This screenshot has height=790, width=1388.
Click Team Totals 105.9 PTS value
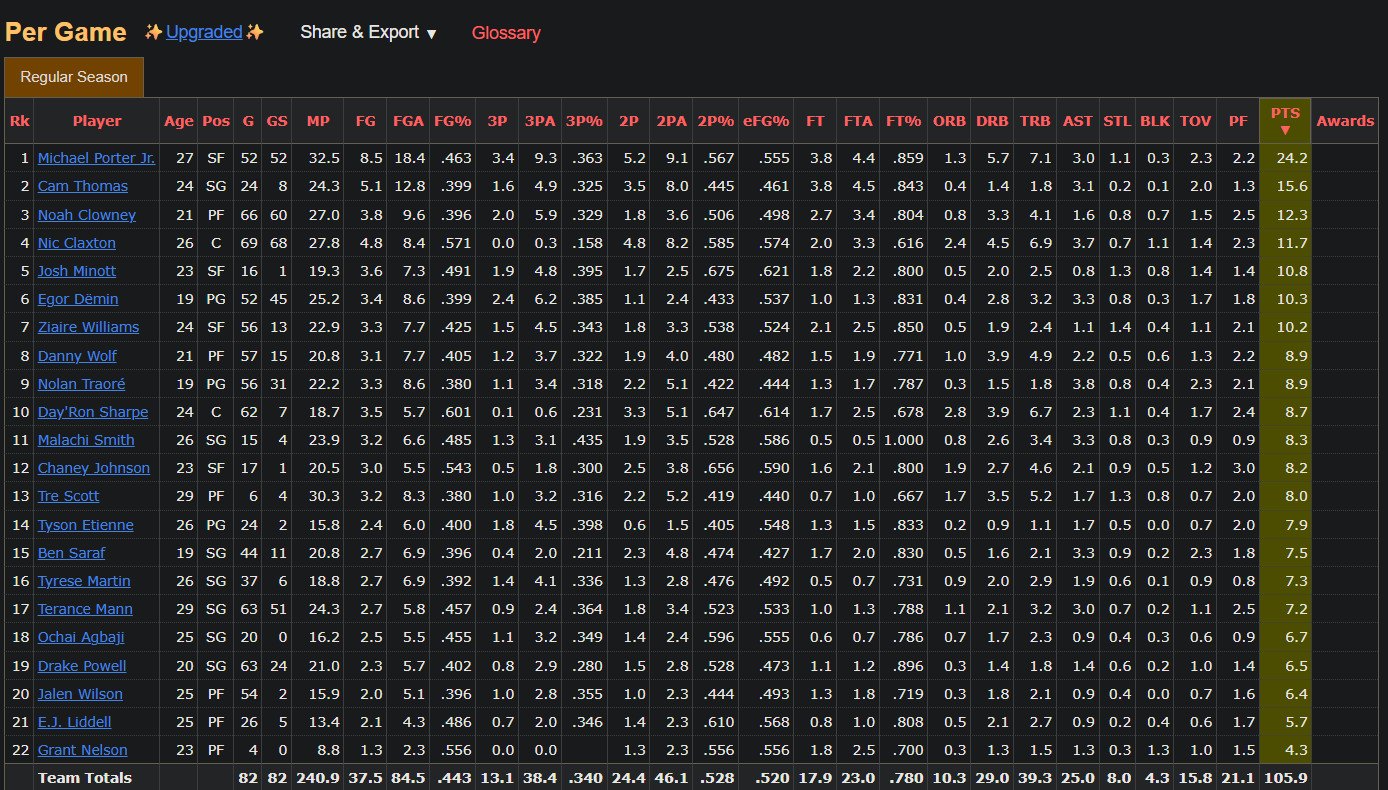(1286, 778)
